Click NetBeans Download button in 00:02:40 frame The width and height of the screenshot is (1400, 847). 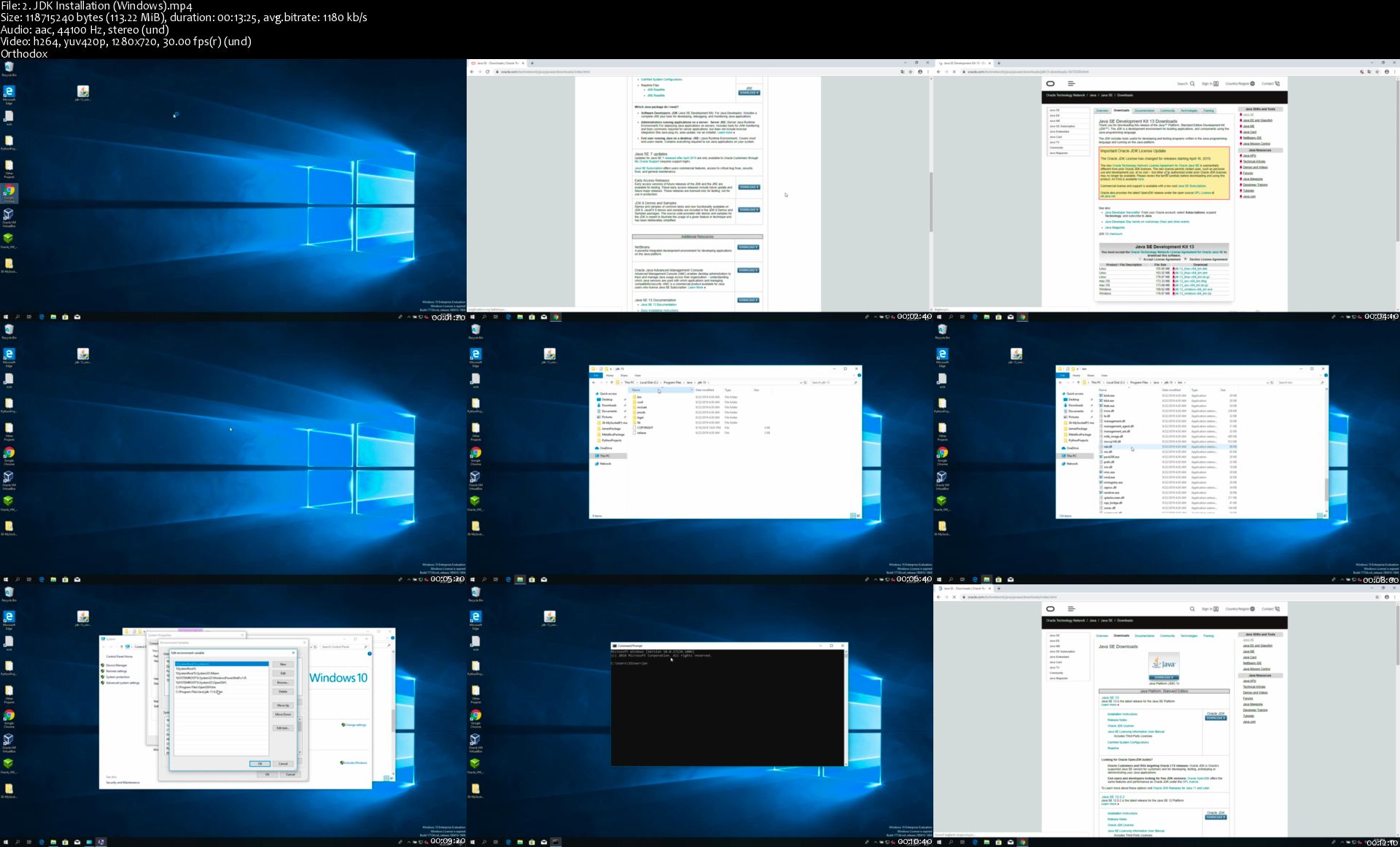[x=749, y=247]
